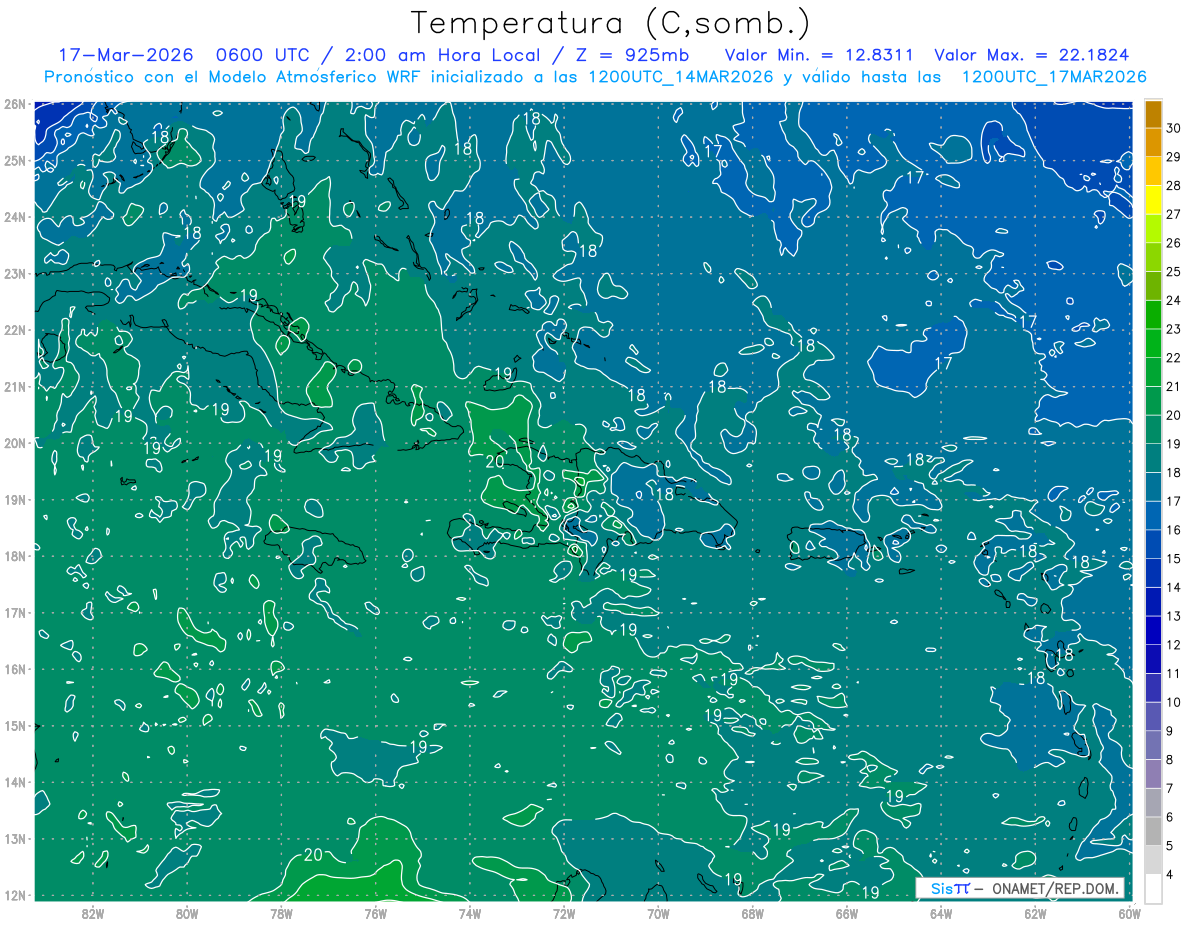Click color scale value "29"
The image size is (1200, 927).
click(1173, 157)
